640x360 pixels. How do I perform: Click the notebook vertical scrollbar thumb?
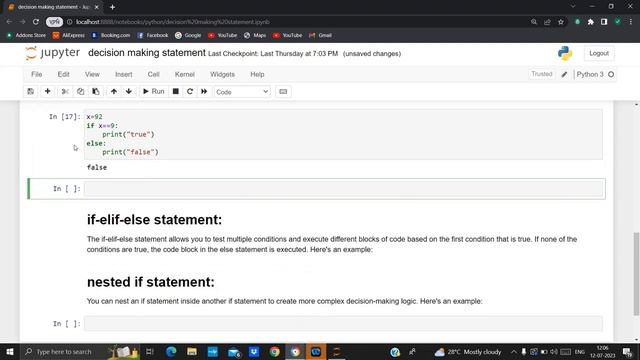(x=636, y=274)
